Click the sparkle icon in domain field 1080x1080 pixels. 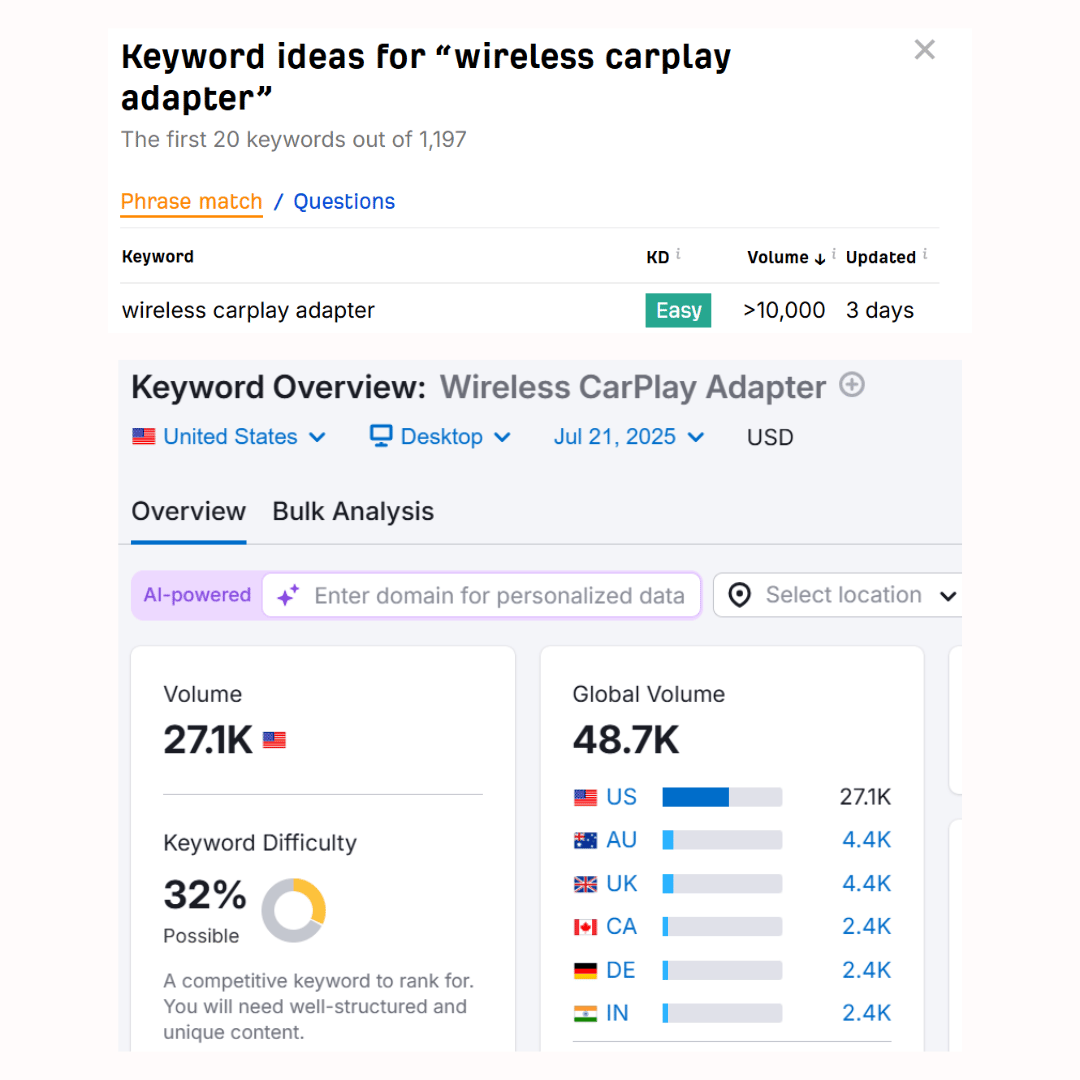coord(288,595)
